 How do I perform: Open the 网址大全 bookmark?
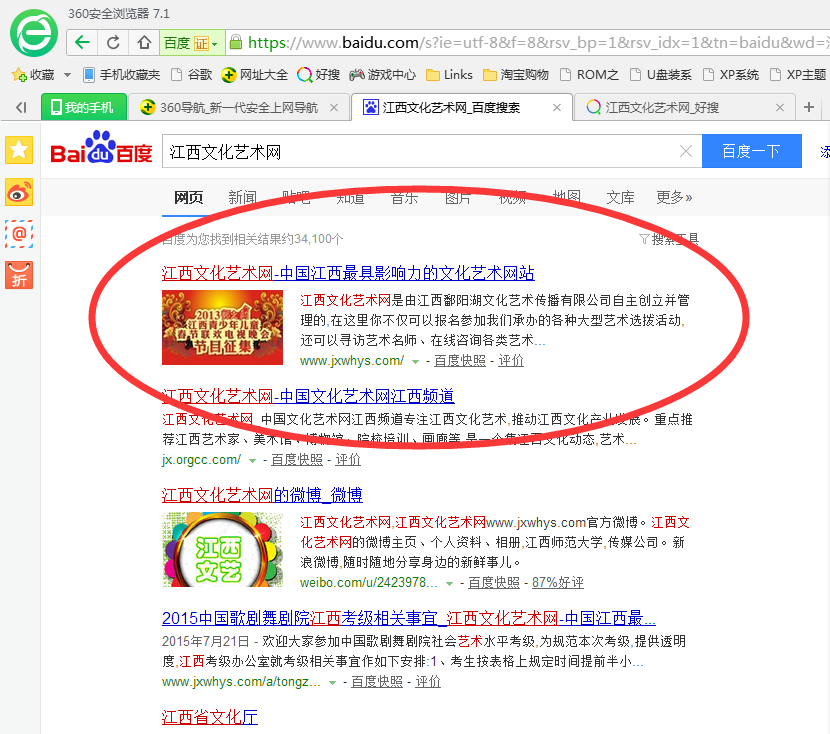click(255, 75)
